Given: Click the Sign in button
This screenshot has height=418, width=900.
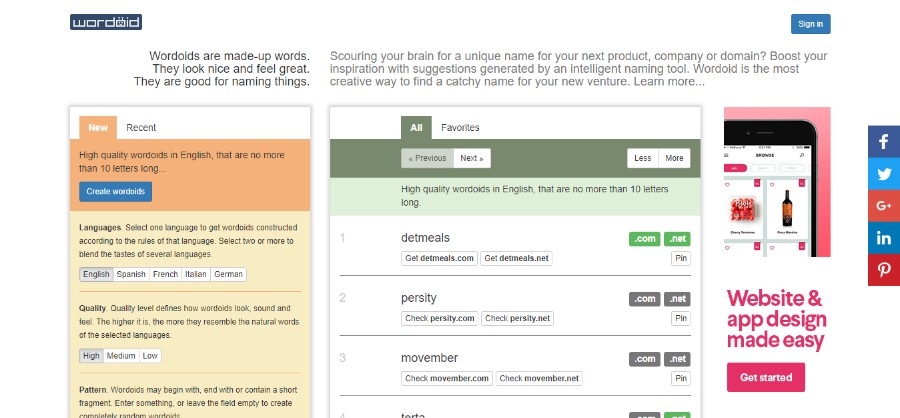Looking at the screenshot, I should pos(810,24).
